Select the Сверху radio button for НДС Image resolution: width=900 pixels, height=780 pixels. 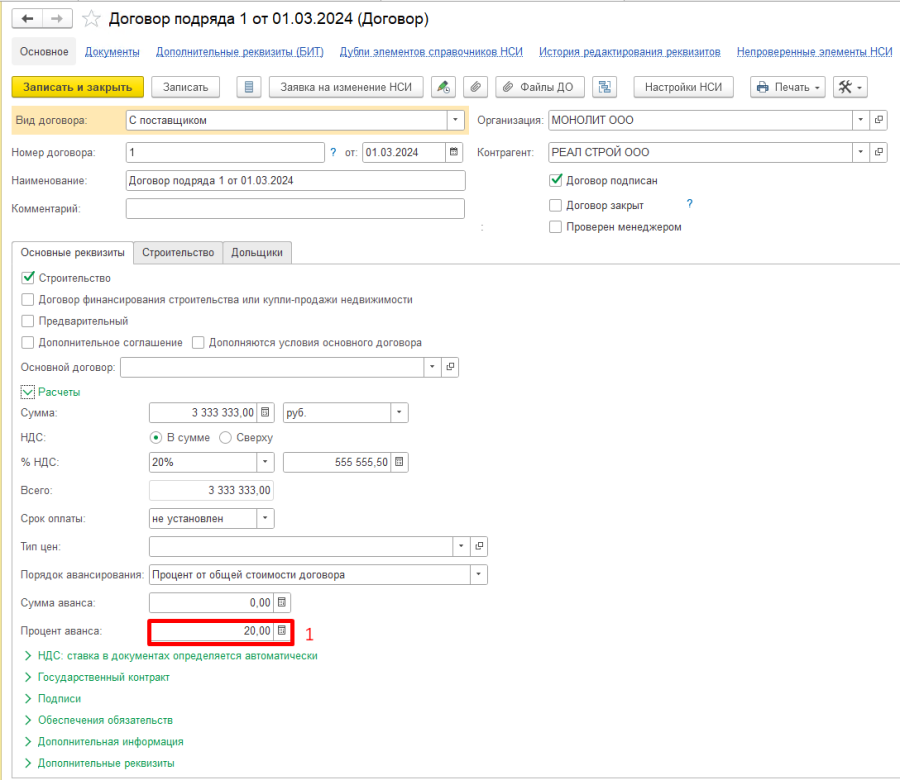(225, 437)
